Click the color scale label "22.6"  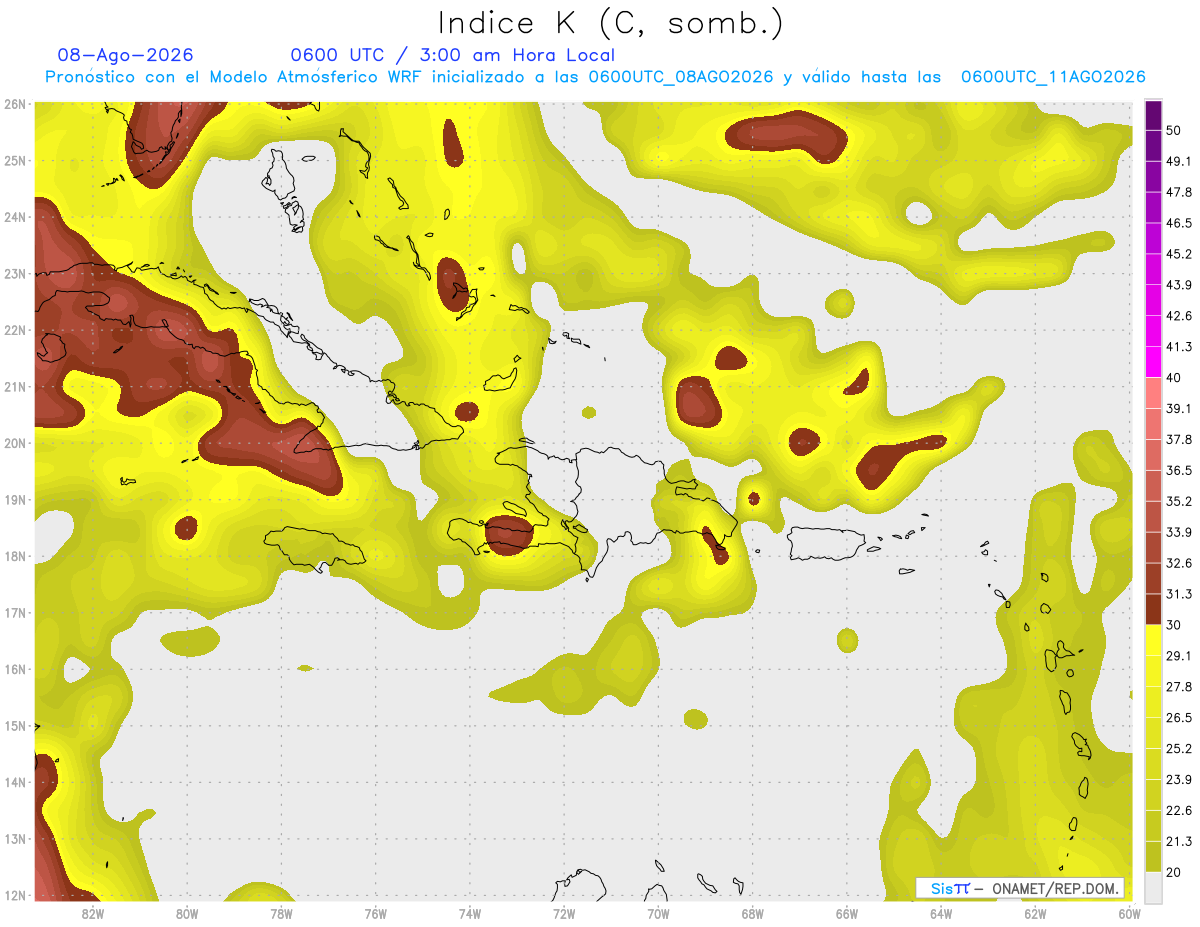click(1179, 810)
